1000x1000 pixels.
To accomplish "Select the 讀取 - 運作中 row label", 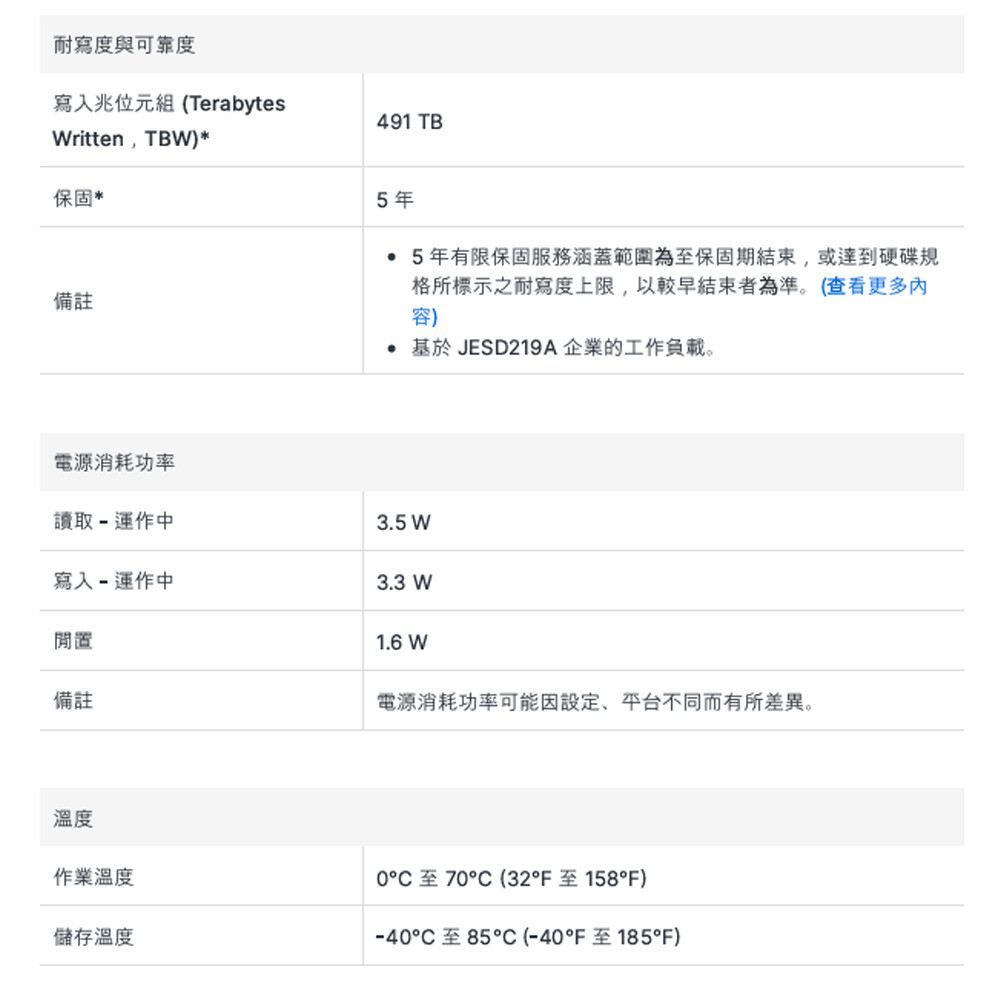I will tap(113, 521).
